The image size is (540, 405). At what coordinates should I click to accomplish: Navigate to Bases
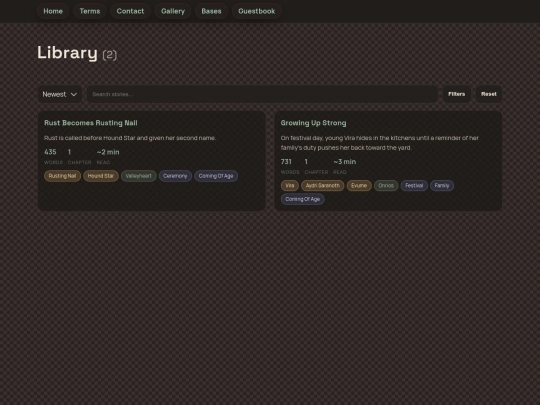pyautogui.click(x=211, y=11)
